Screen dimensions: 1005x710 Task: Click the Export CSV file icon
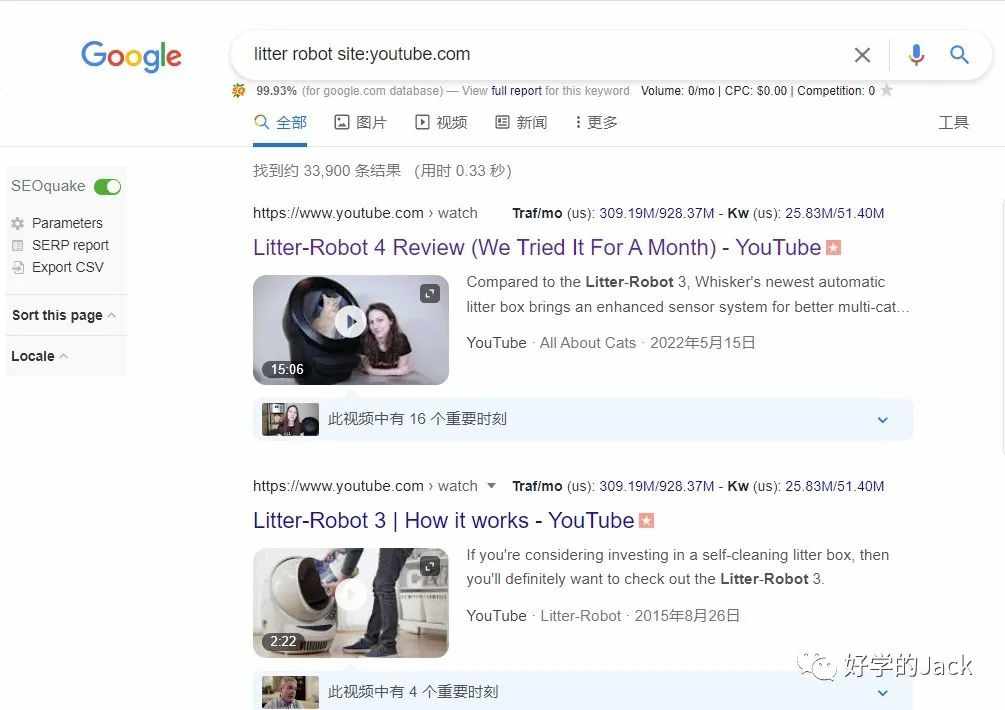(18, 267)
